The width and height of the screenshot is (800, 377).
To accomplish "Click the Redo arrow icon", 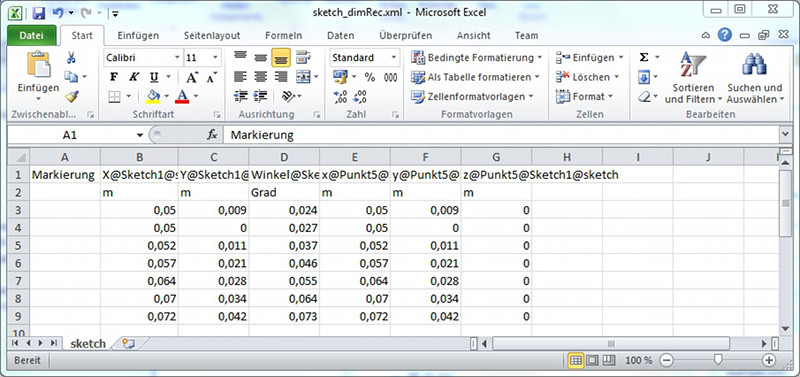I will click(x=85, y=12).
